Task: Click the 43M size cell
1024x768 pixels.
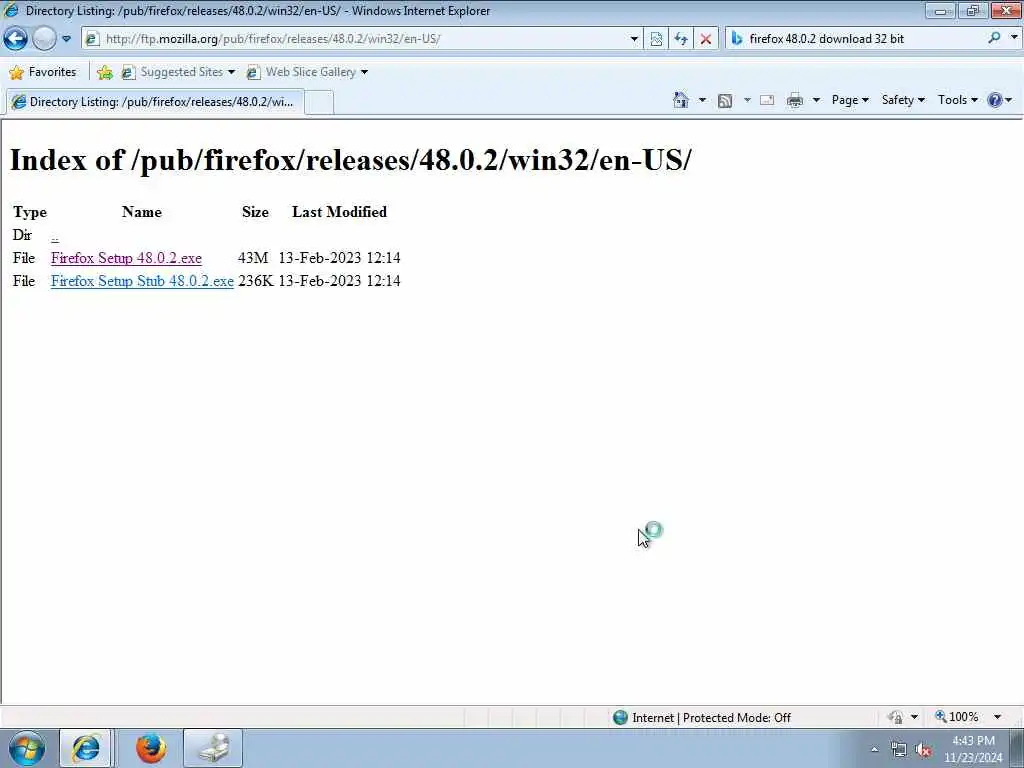Action: tap(253, 258)
